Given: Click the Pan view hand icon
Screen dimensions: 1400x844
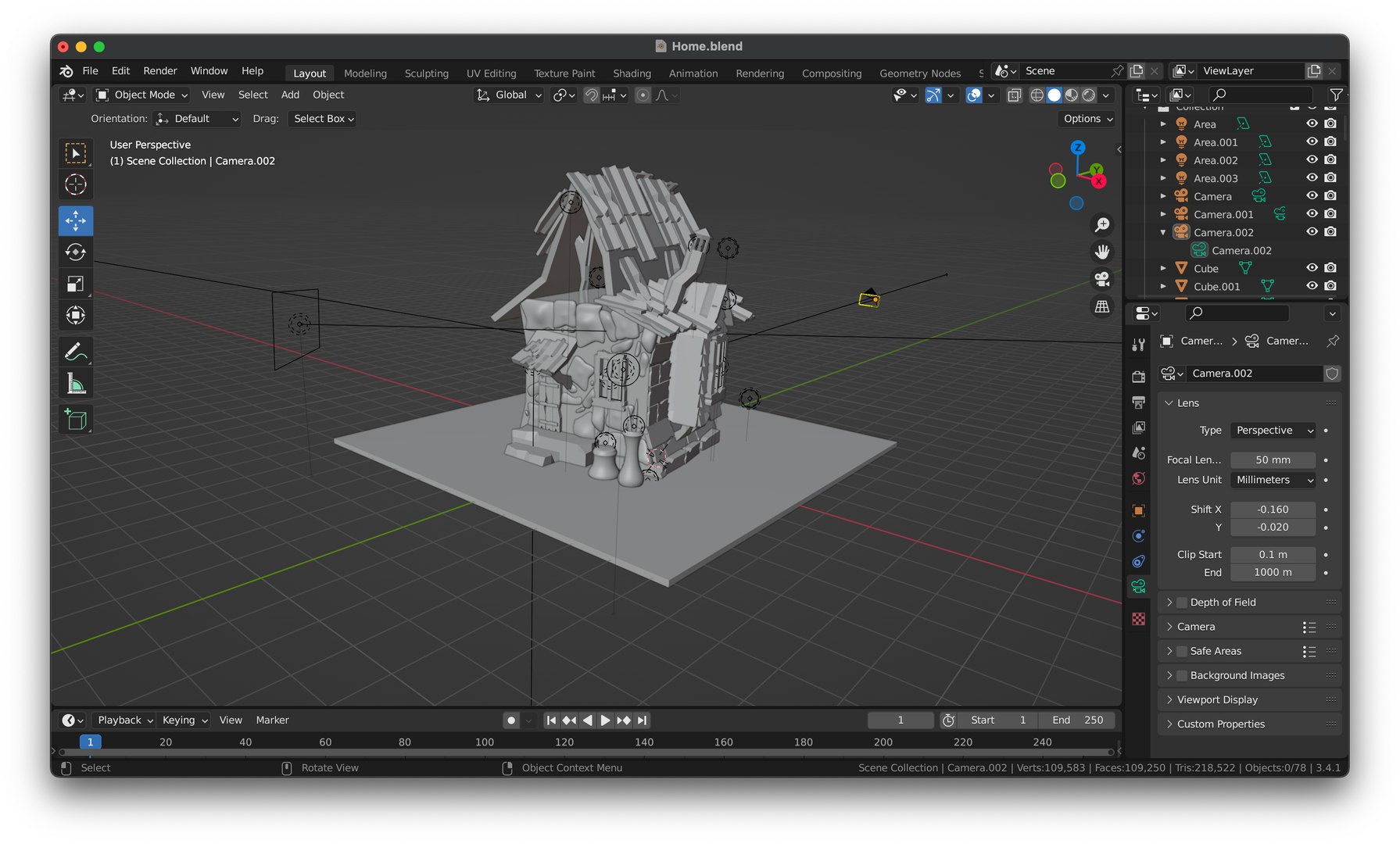Looking at the screenshot, I should pos(1102,252).
